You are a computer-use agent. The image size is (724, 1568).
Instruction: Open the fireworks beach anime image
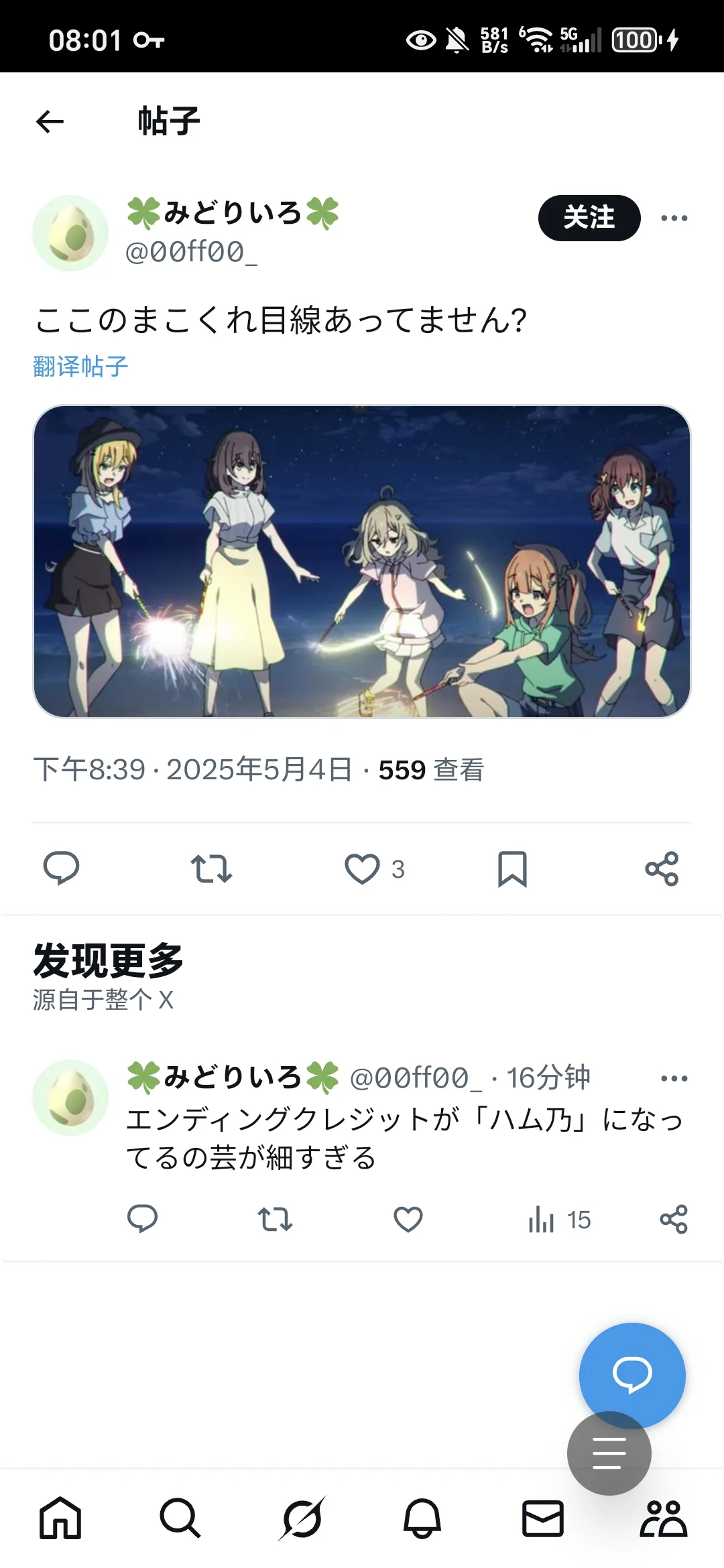click(362, 562)
